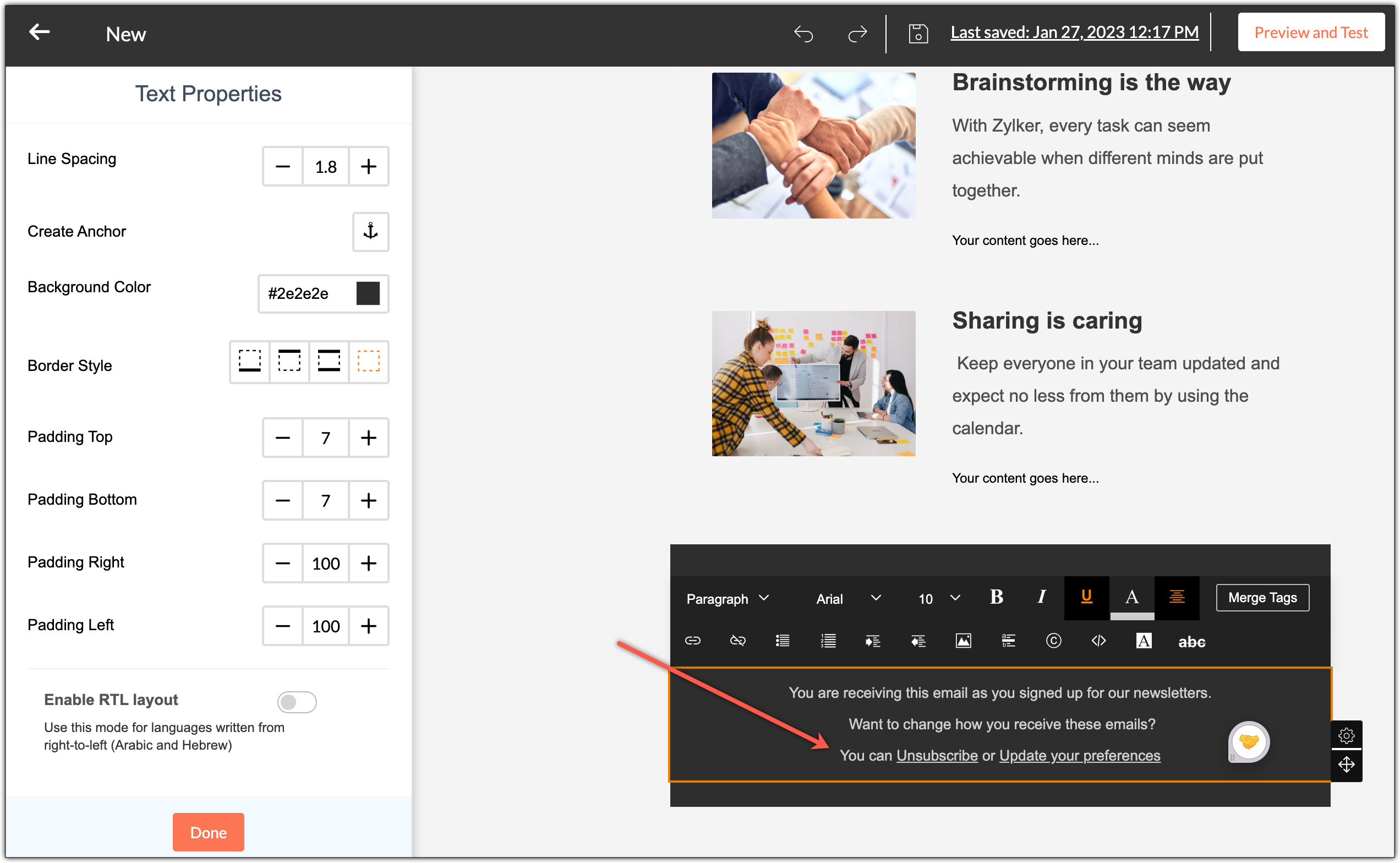This screenshot has height=863, width=1400.
Task: Open the Background Color swatch
Action: click(x=368, y=293)
